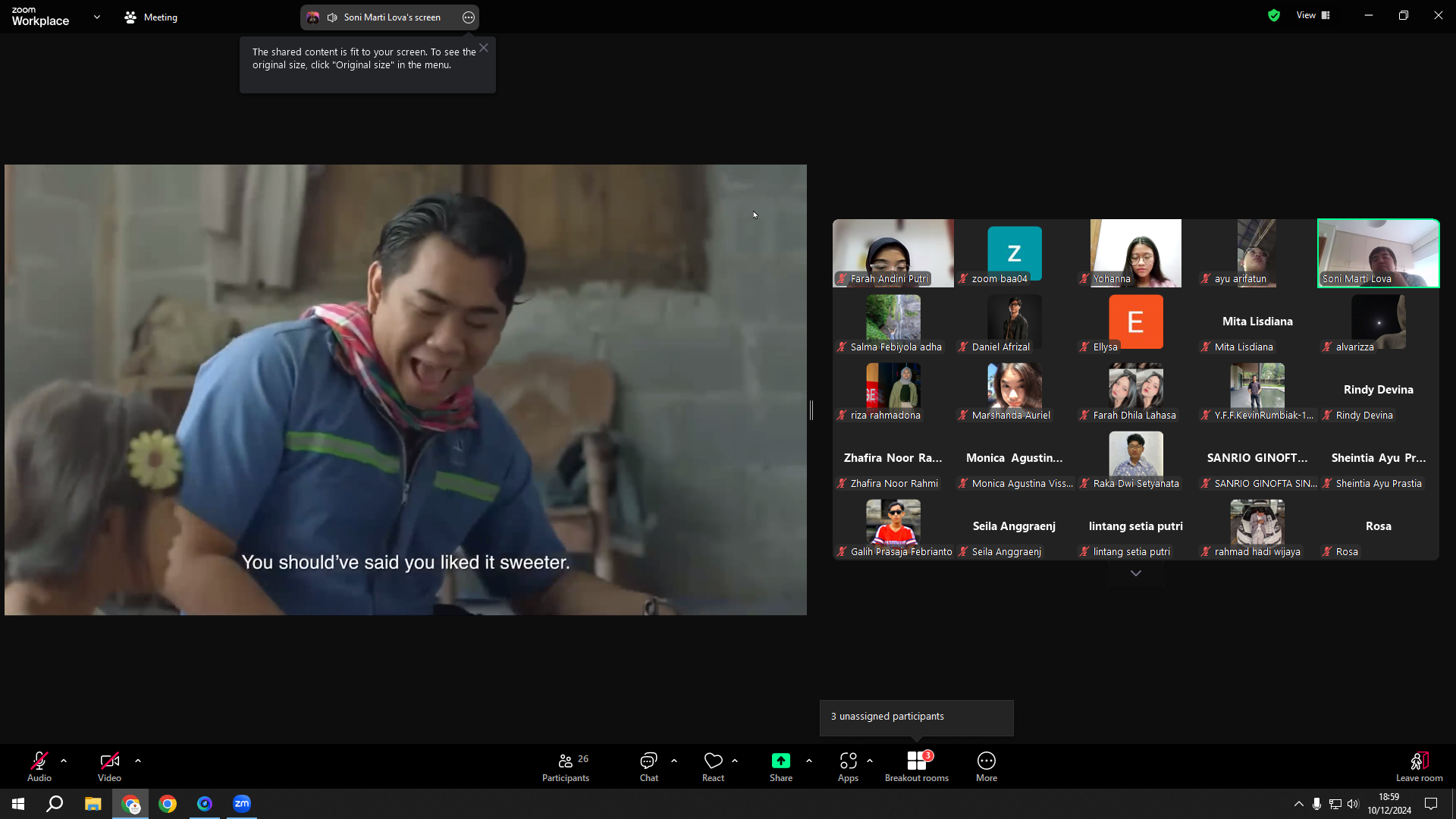Click the Zhafira Noor Rahmi participant tile
1456x819 pixels.
pos(893,458)
